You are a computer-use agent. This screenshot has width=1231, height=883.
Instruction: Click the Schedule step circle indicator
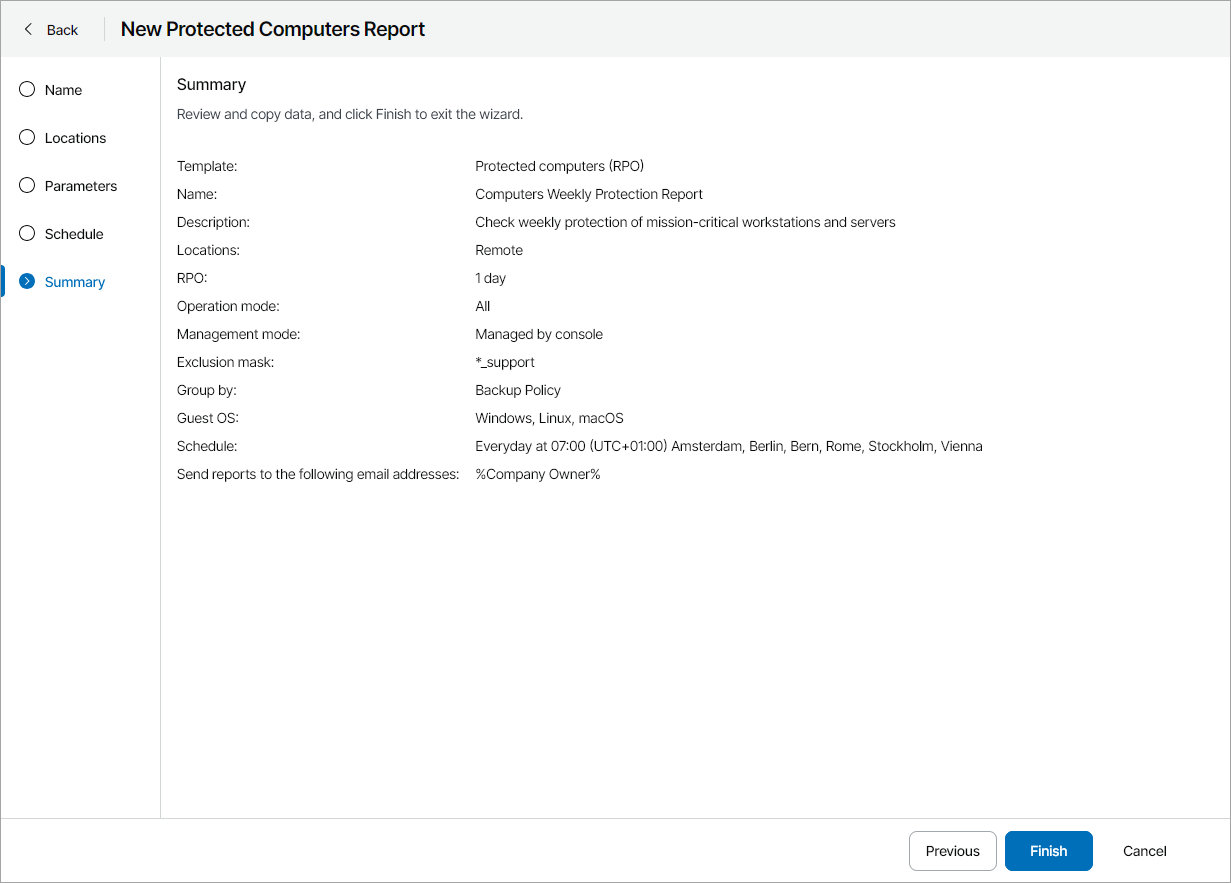(x=27, y=234)
